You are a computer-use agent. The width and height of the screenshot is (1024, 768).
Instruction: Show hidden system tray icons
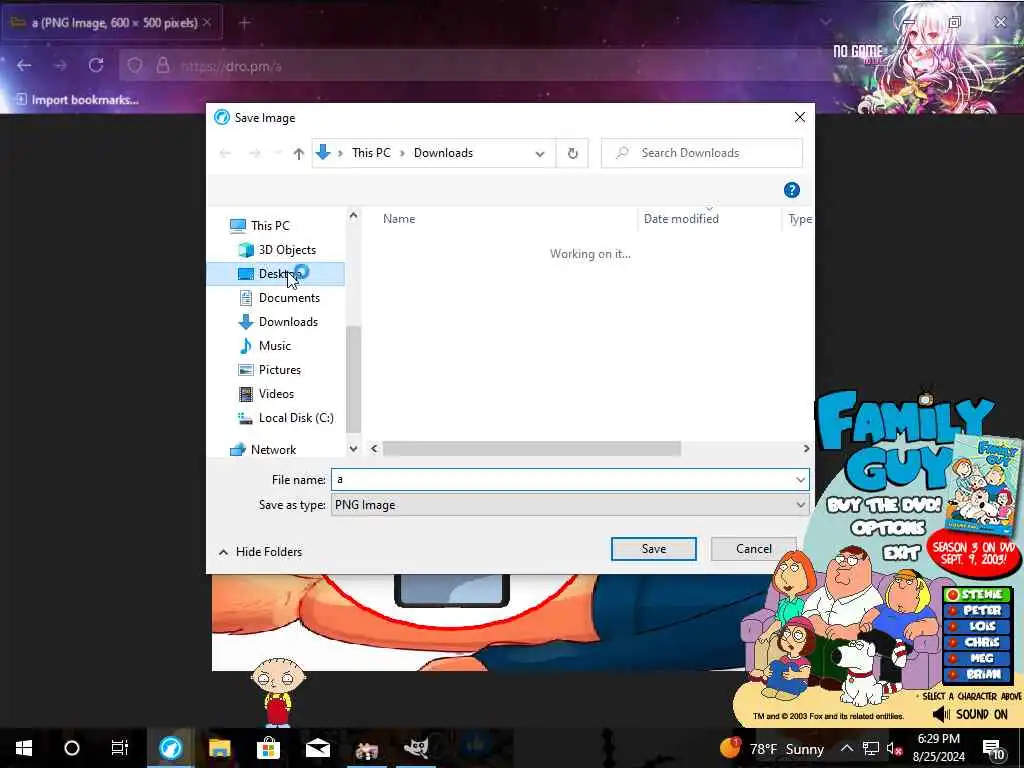(x=846, y=748)
